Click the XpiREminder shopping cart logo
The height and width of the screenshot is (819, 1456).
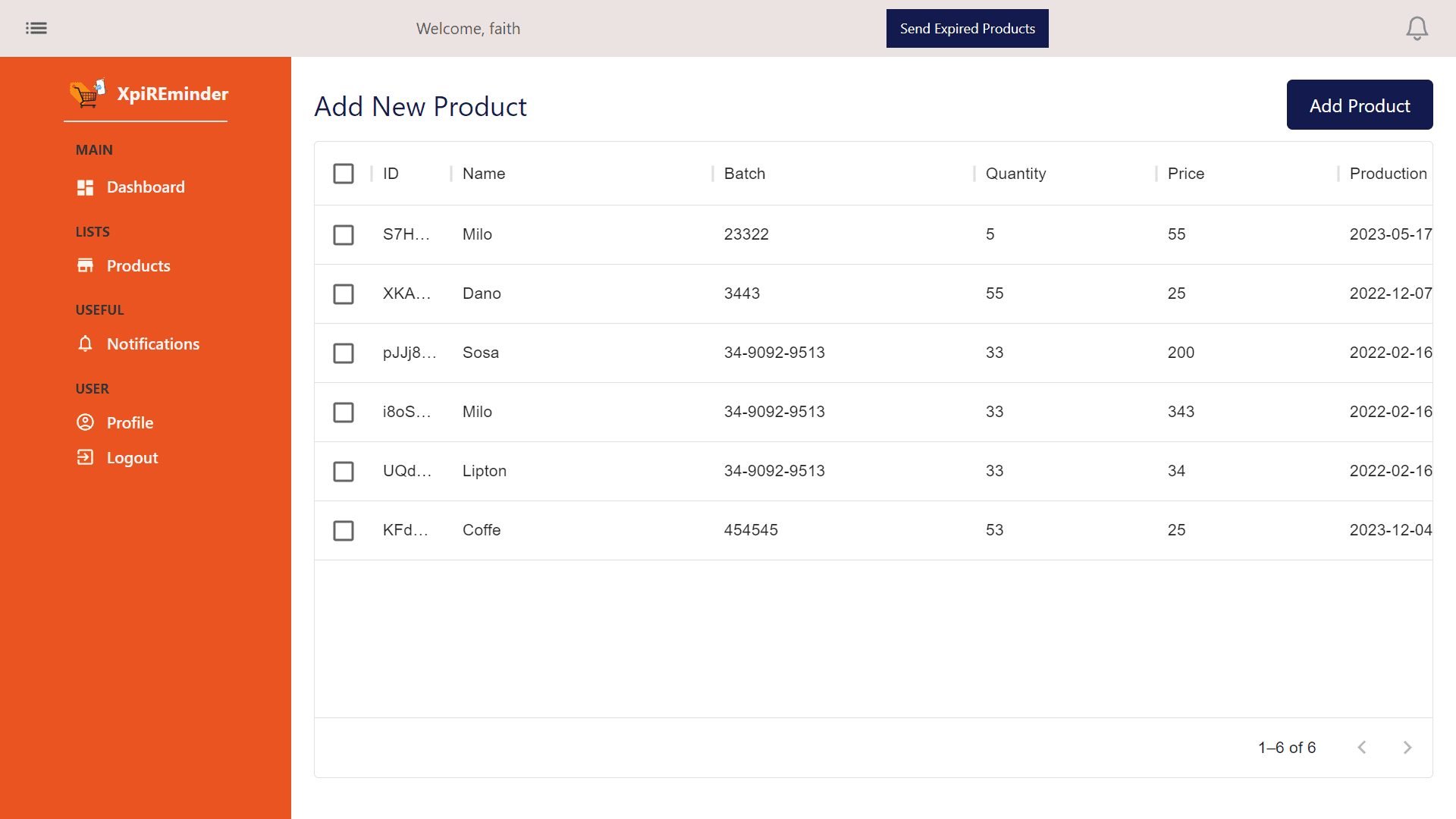pos(88,94)
